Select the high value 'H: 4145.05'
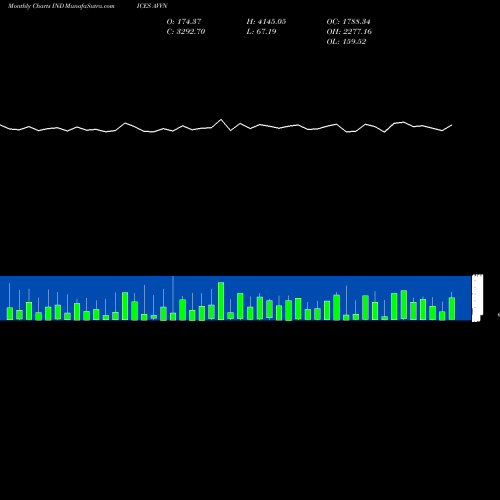The width and height of the screenshot is (500, 500). pos(266,22)
